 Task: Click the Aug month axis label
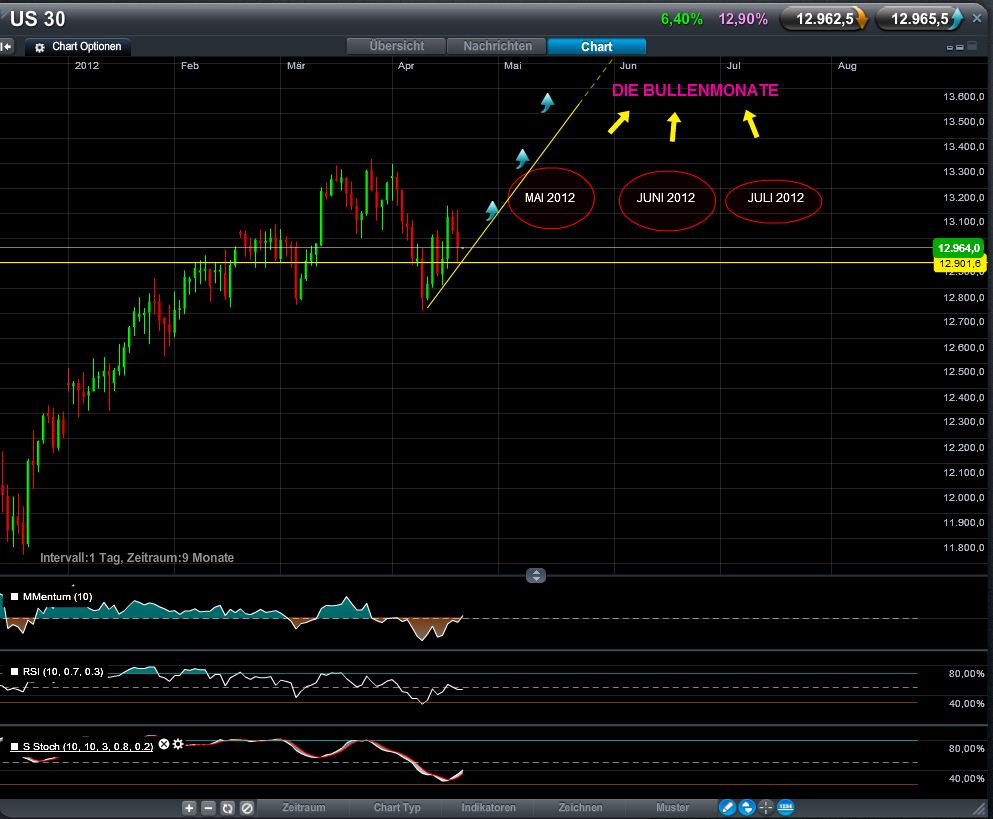point(847,66)
